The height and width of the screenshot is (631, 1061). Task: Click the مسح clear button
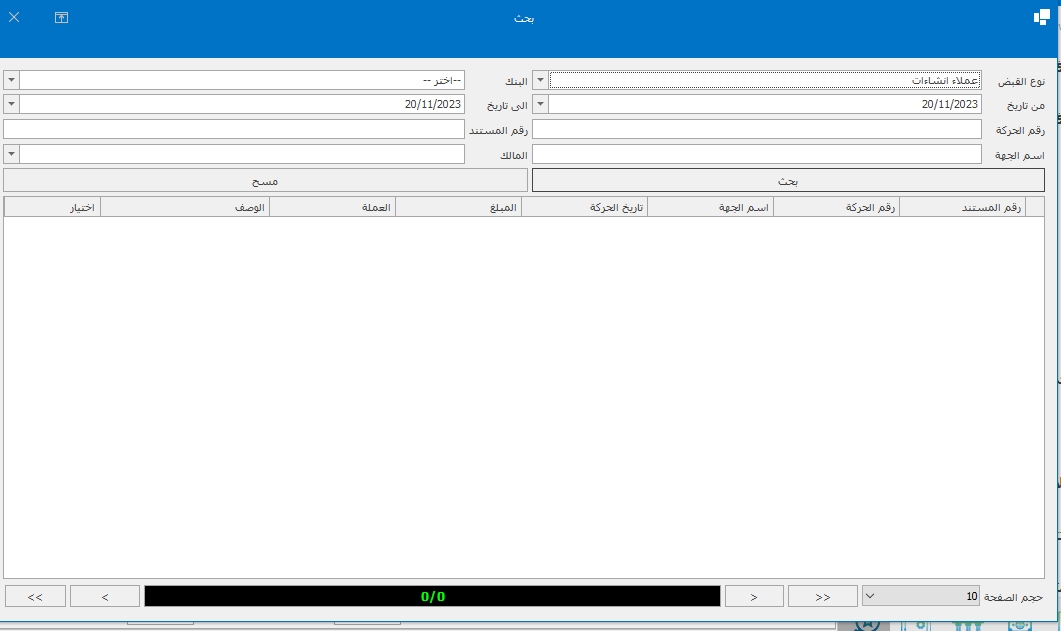[x=265, y=180]
